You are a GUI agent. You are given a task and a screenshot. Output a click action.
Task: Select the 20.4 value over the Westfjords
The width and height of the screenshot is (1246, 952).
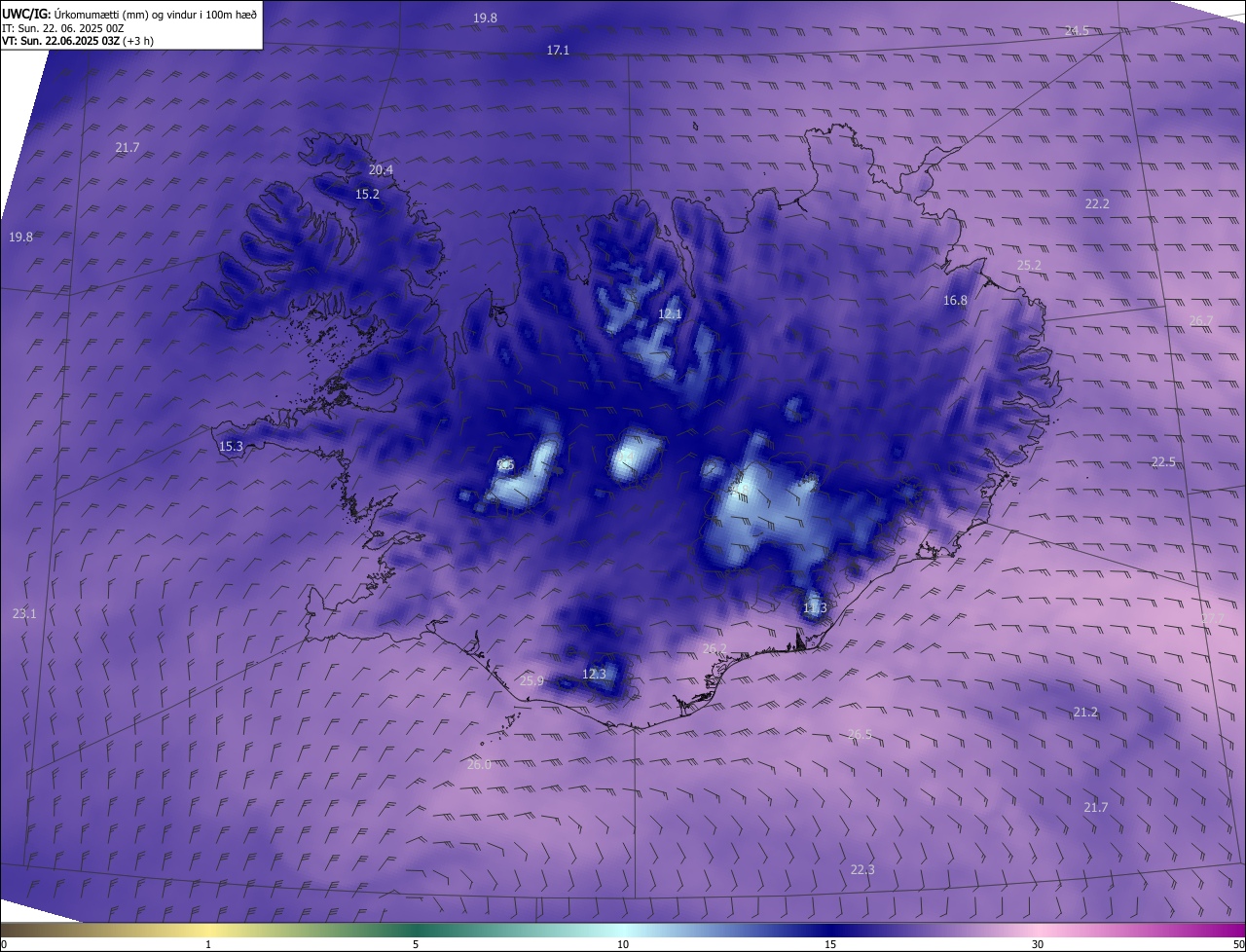[381, 170]
